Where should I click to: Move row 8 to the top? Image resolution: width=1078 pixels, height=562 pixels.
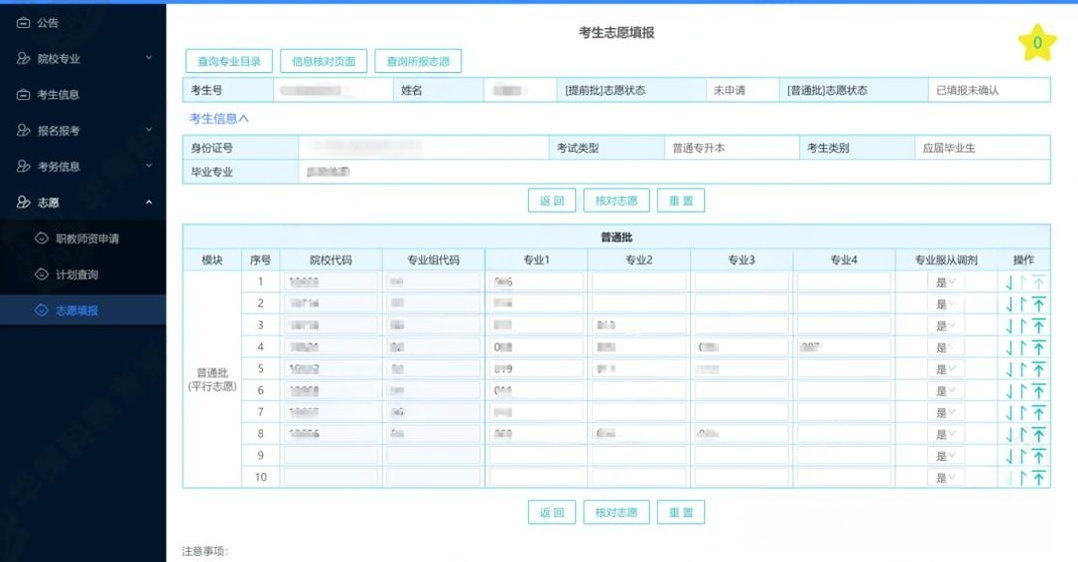point(1039,435)
